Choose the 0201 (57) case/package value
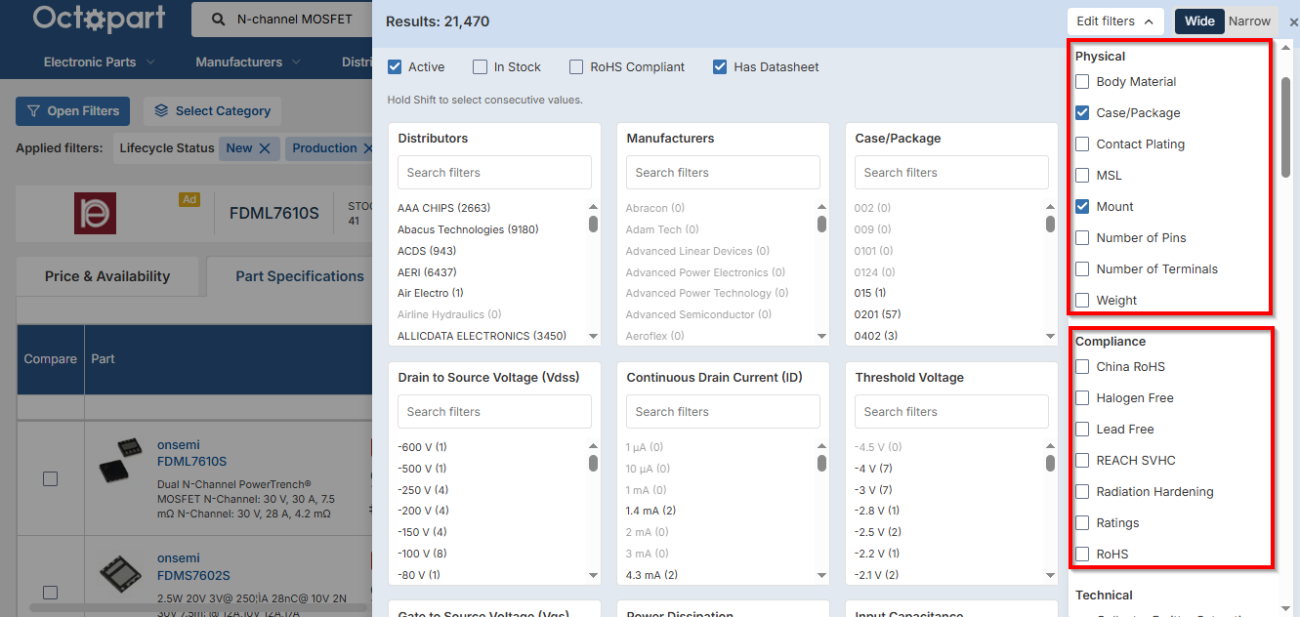This screenshot has width=1300, height=617. pyautogui.click(x=877, y=315)
